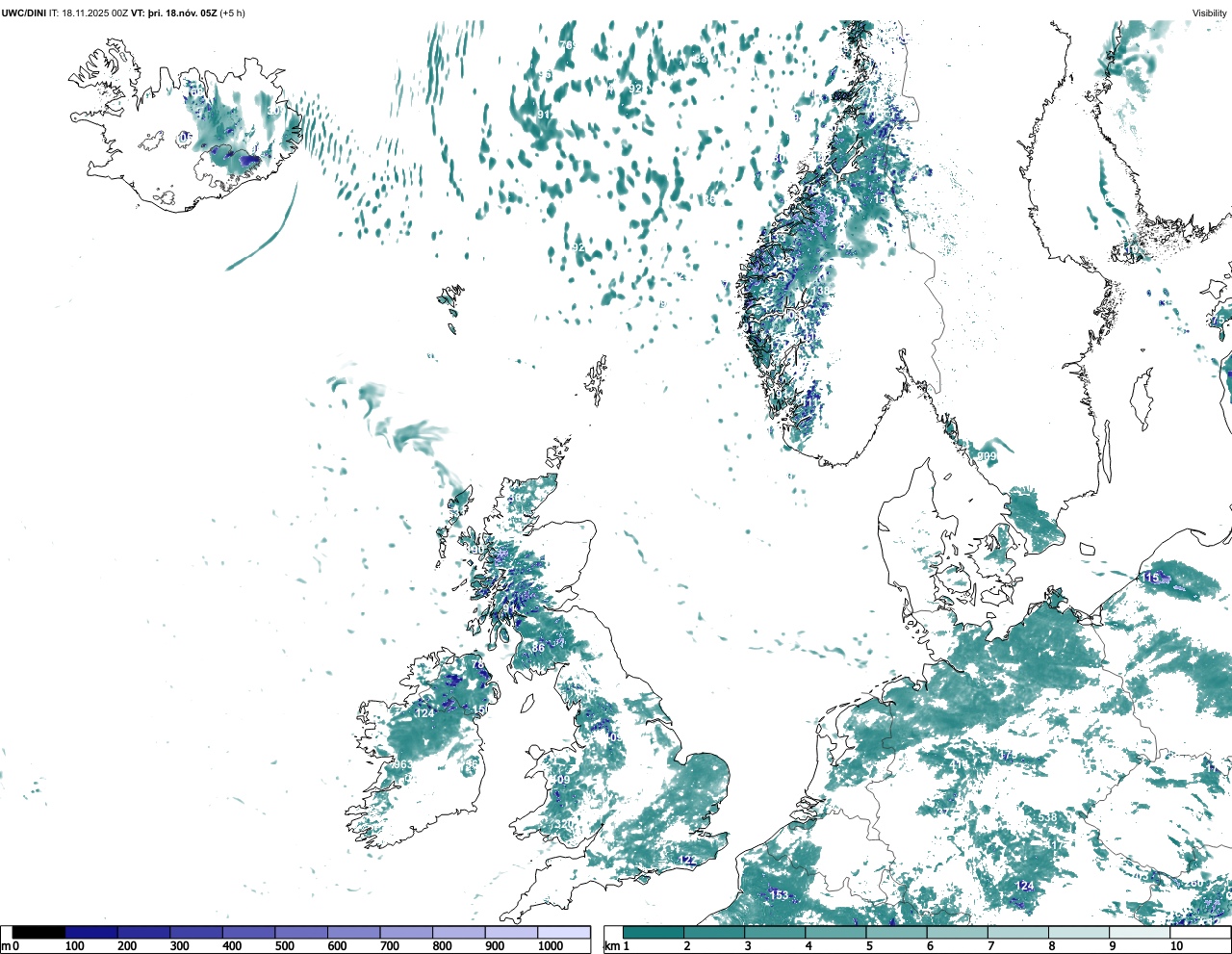Click the black 0–100 m legend swatch
The height and width of the screenshot is (954, 1232).
point(39,933)
